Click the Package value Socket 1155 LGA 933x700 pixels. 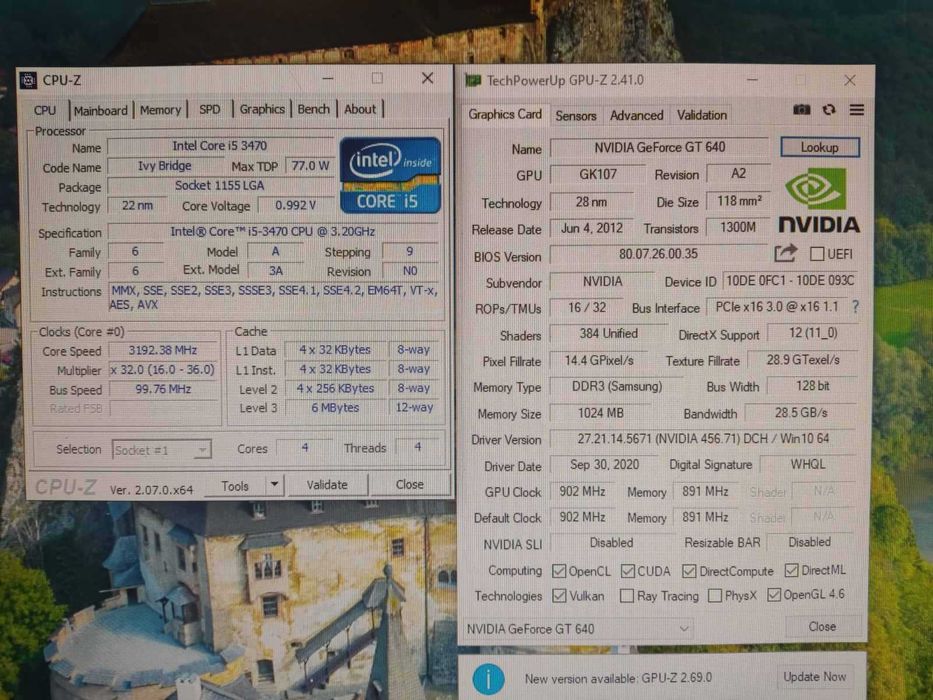click(x=220, y=186)
